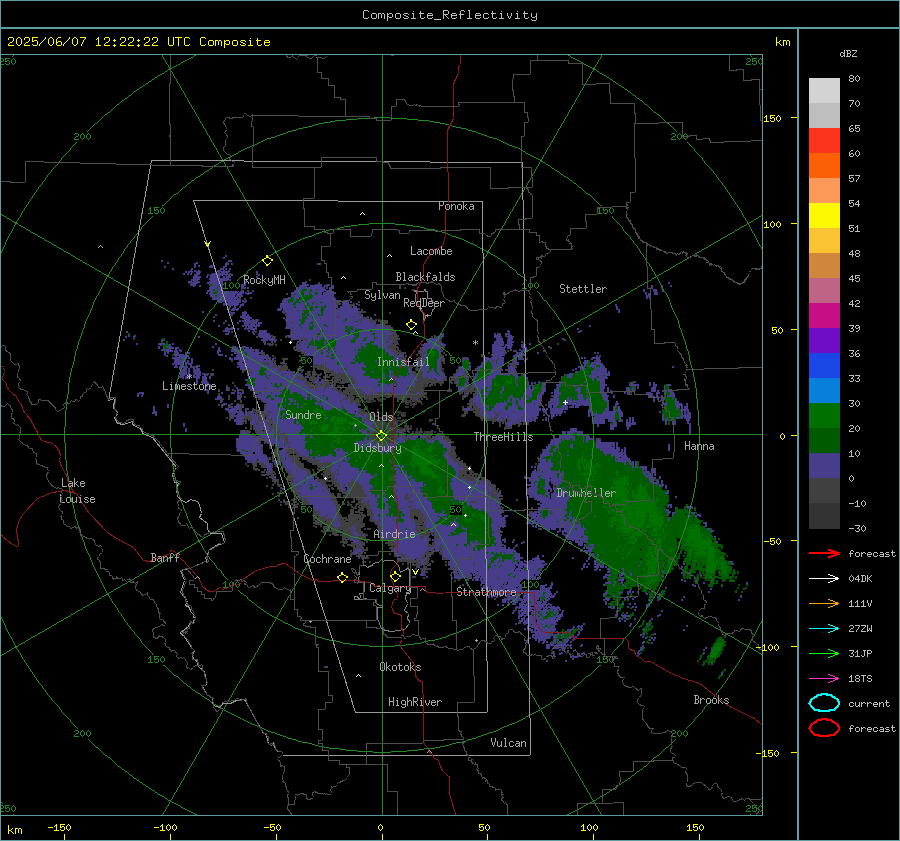Click the Sylvan label

click(x=382, y=296)
